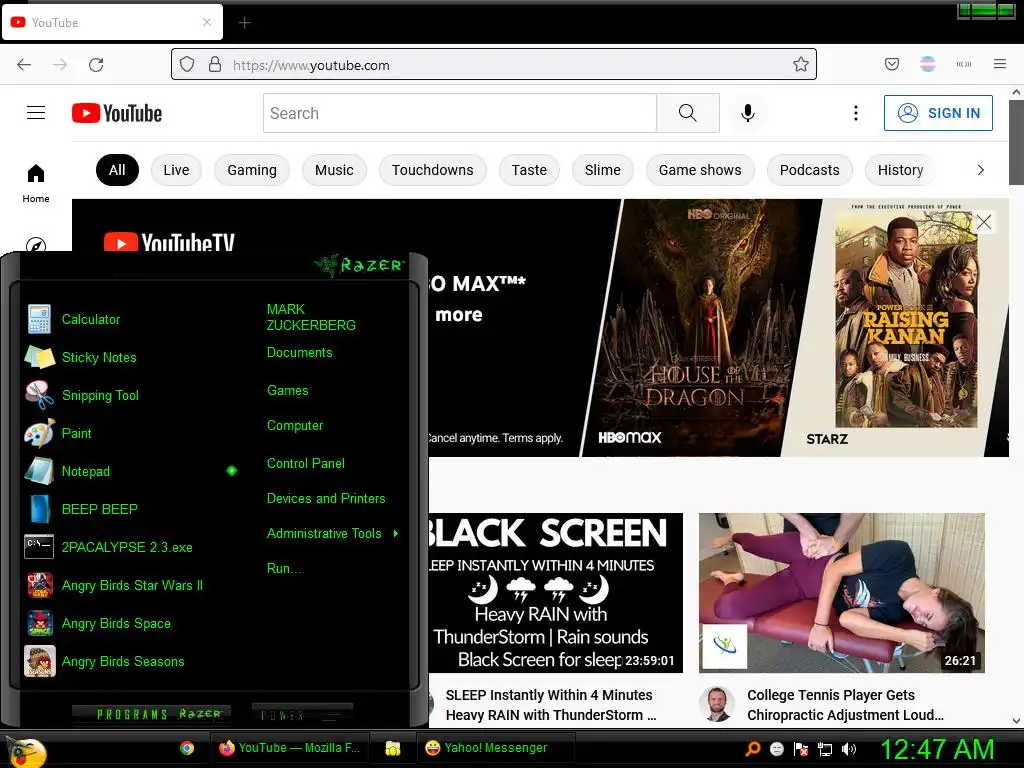
Task: Click the Power button in start menu
Action: (x=302, y=714)
